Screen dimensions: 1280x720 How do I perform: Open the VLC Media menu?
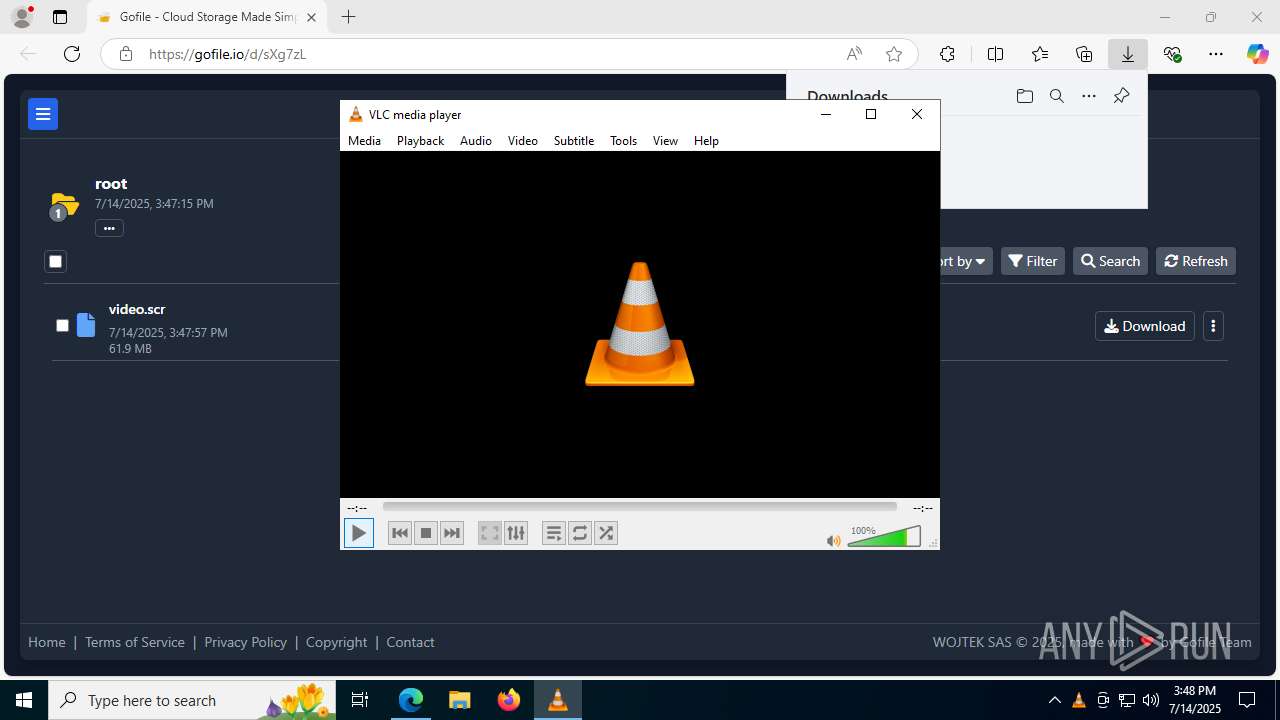(x=364, y=141)
